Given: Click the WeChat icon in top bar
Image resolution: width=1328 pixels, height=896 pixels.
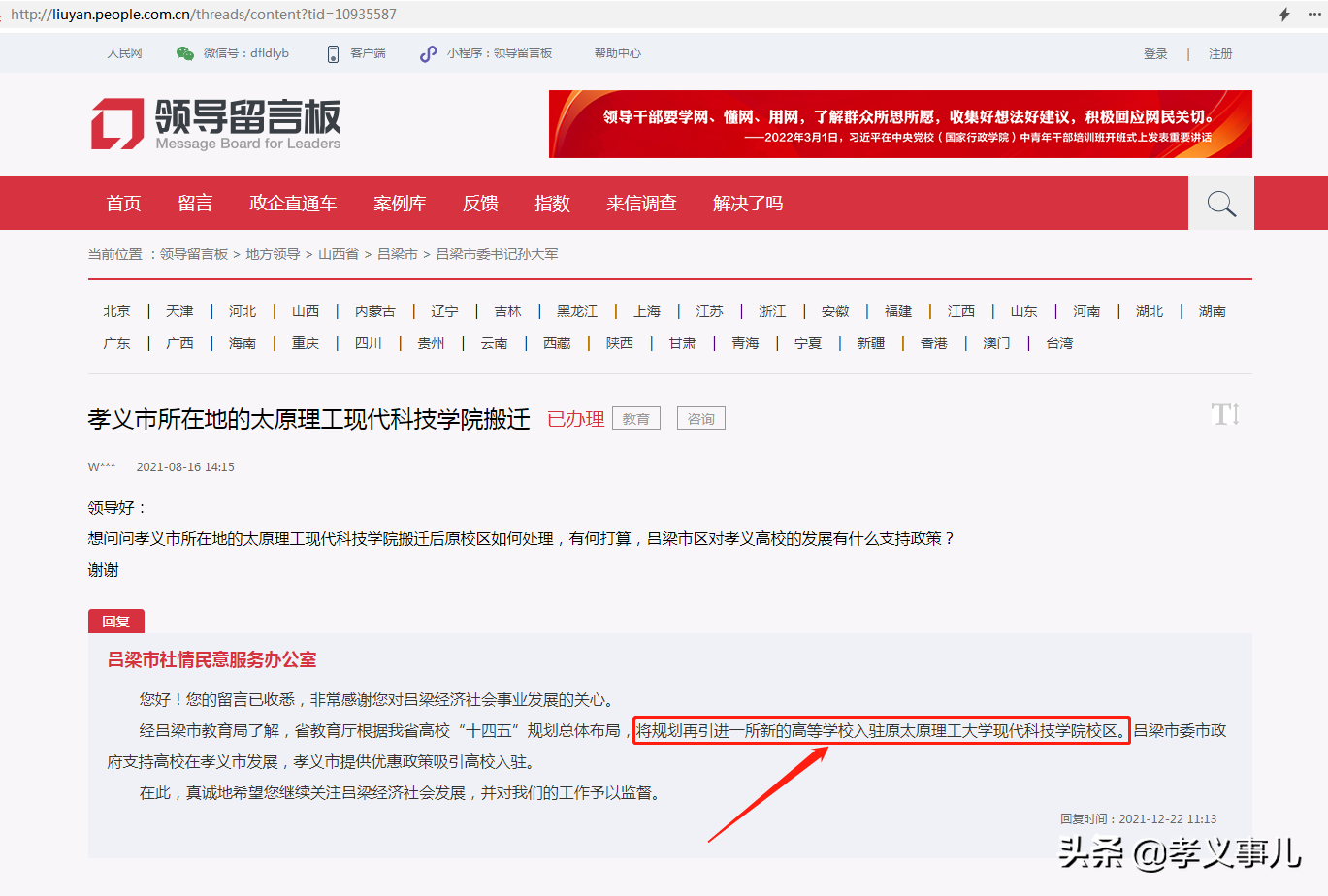Looking at the screenshot, I should pyautogui.click(x=185, y=53).
